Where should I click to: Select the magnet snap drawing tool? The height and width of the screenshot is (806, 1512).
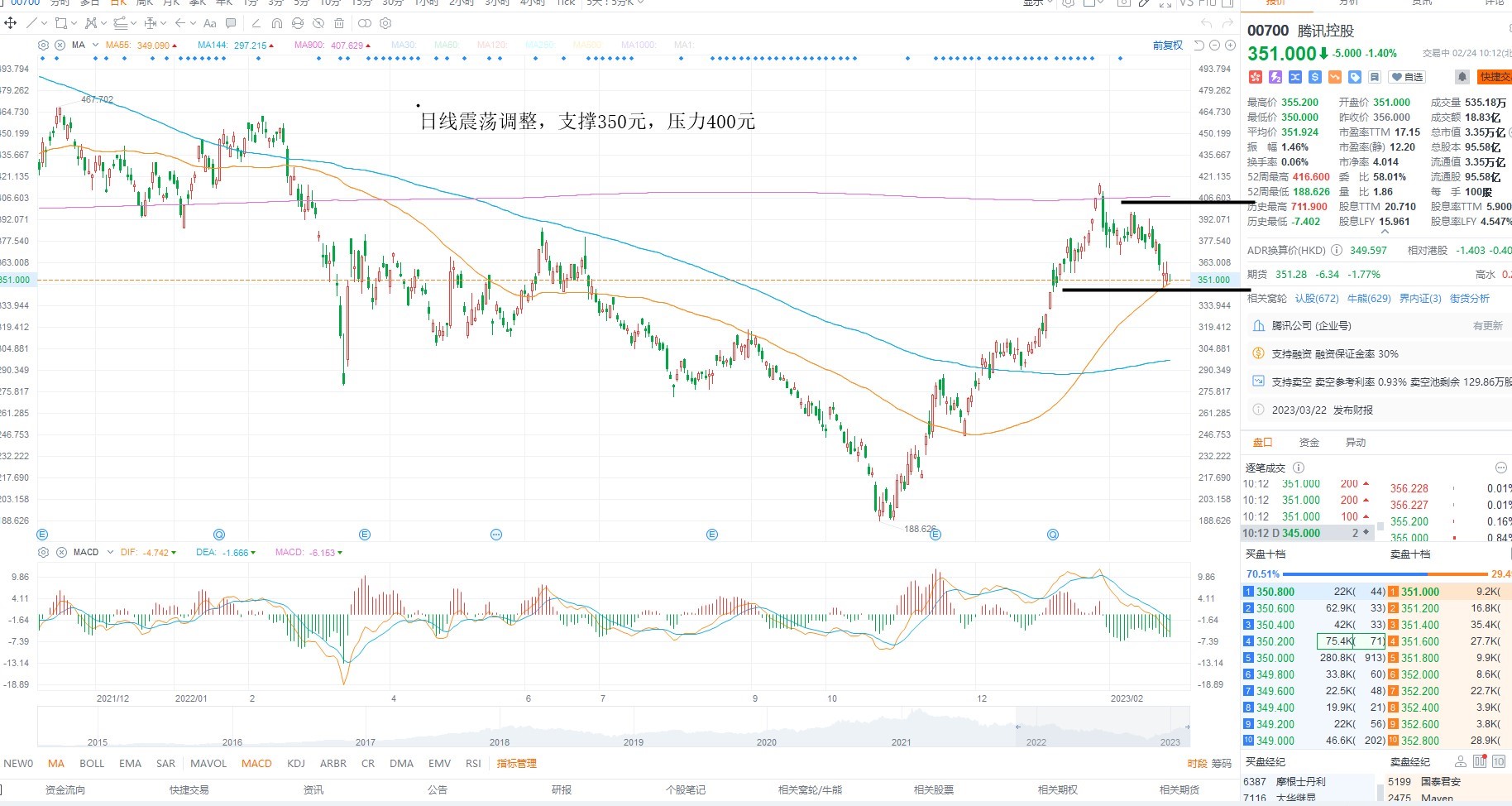coord(277,23)
